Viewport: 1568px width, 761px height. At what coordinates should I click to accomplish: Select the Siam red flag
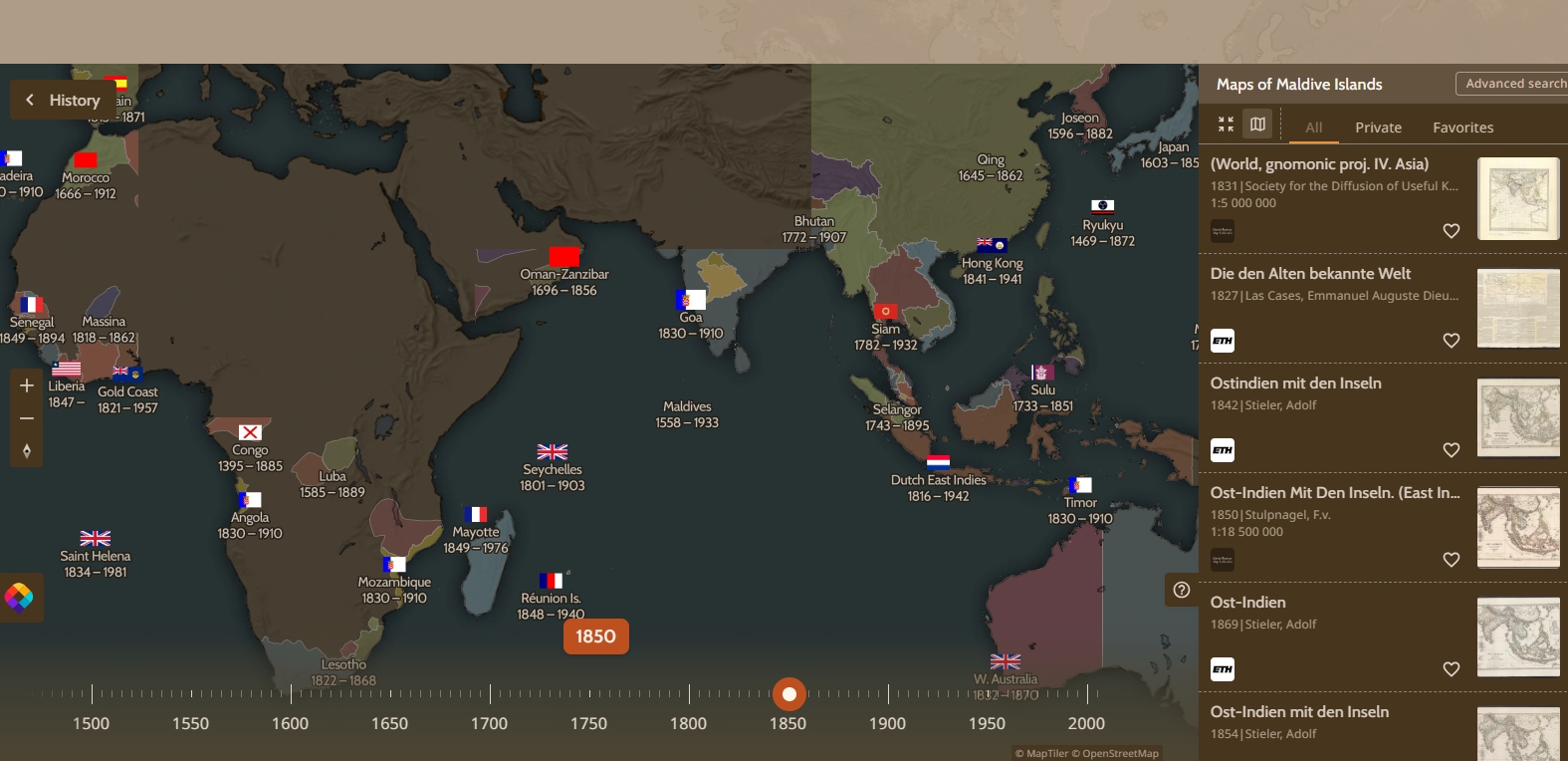[885, 312]
